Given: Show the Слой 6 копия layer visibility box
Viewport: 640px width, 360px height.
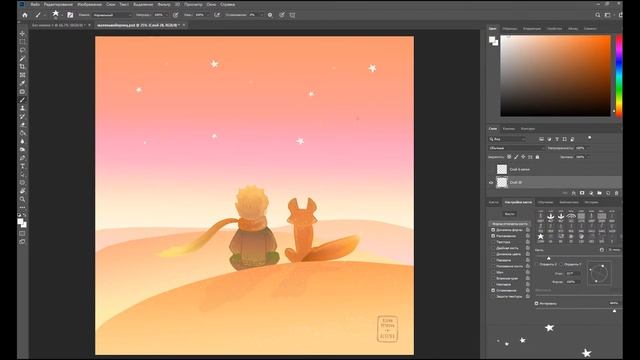Looking at the screenshot, I should [491, 169].
